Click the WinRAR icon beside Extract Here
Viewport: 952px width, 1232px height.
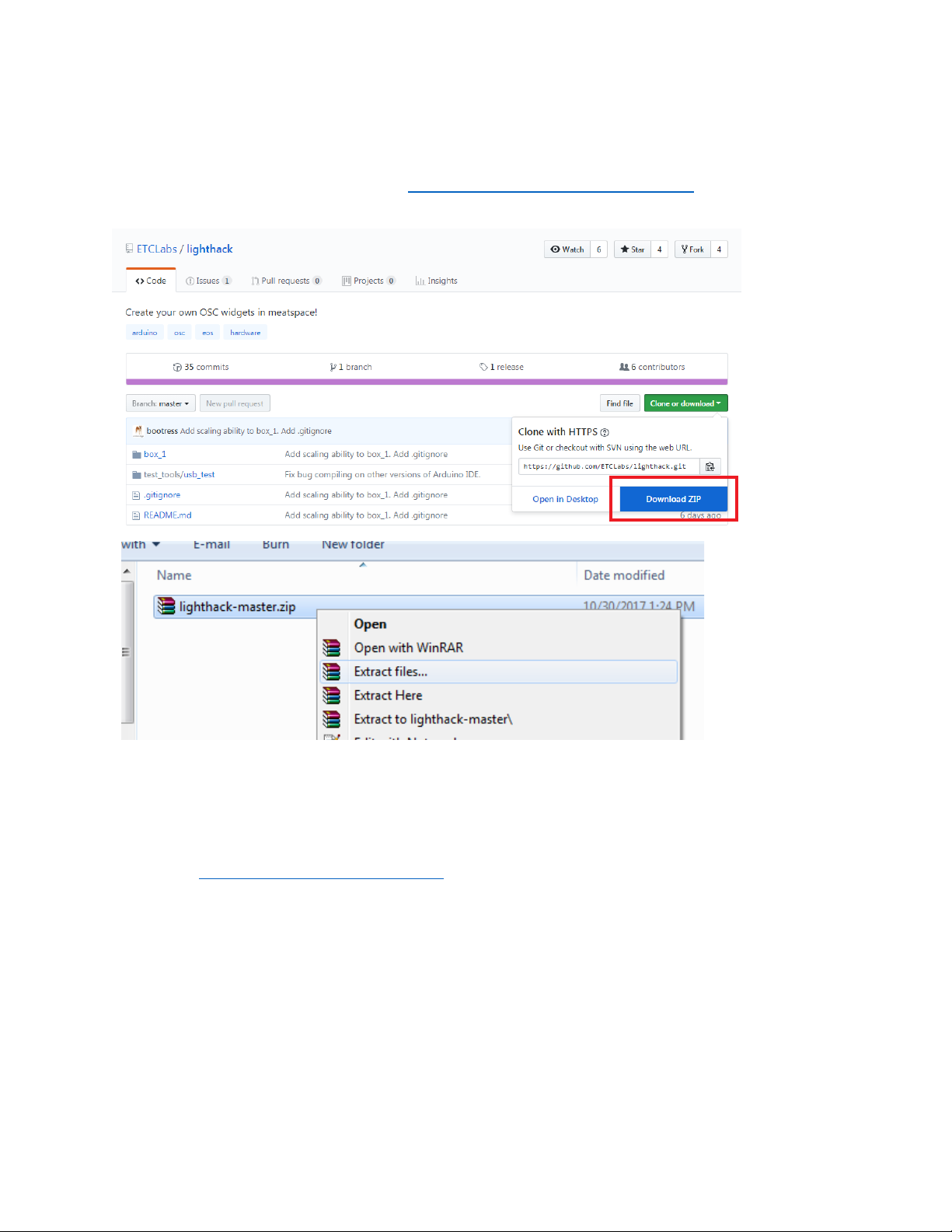coord(332,696)
